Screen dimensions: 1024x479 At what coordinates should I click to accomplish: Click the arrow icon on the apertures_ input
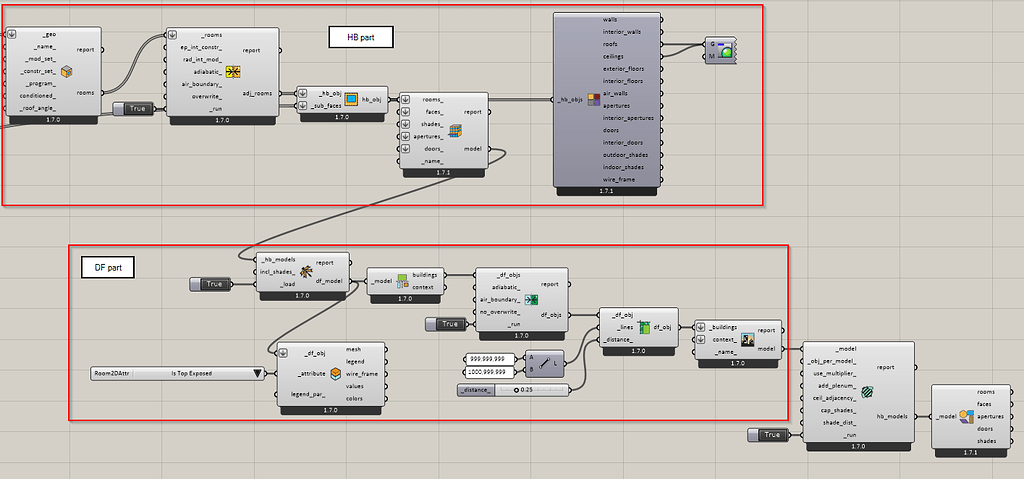[406, 137]
